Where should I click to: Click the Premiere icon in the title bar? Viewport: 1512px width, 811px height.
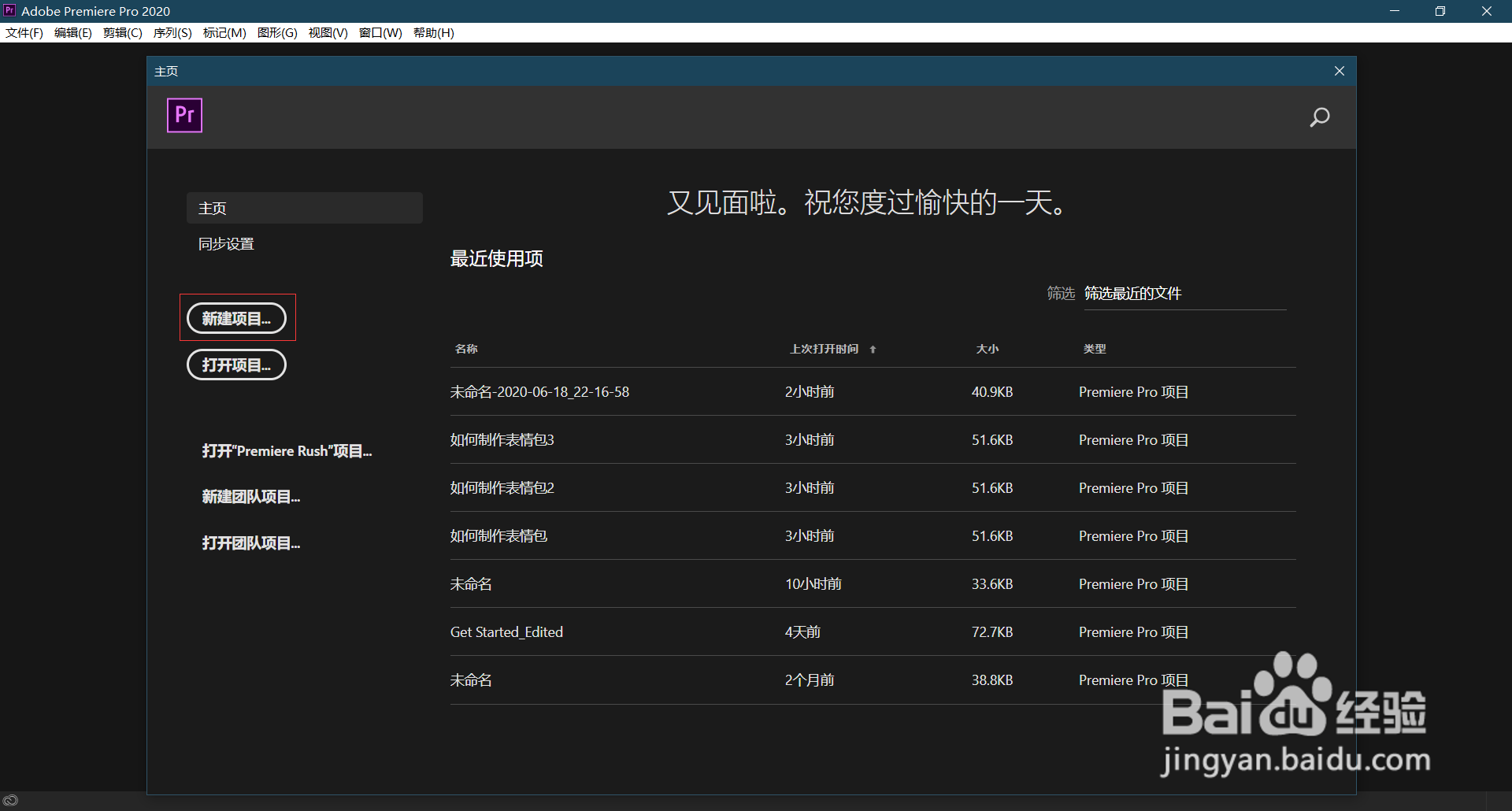pyautogui.click(x=9, y=10)
